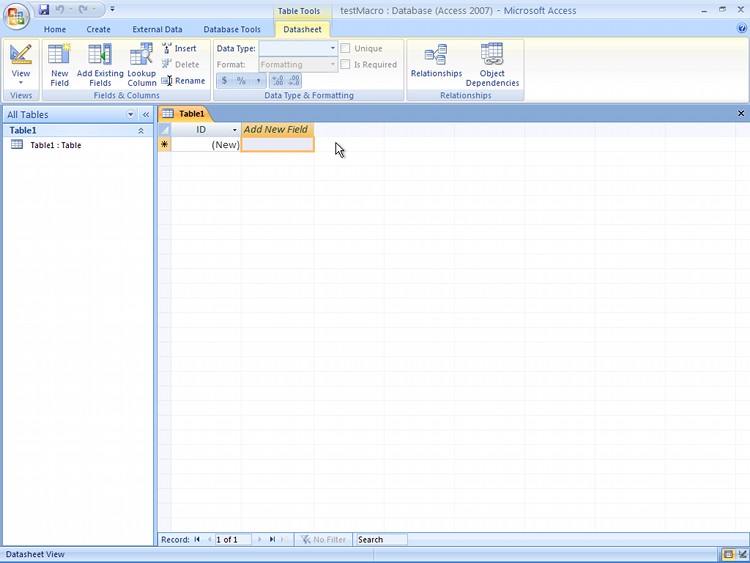Click the Save icon in Quick Access Toolbar
The height and width of the screenshot is (563, 750).
(x=44, y=9)
